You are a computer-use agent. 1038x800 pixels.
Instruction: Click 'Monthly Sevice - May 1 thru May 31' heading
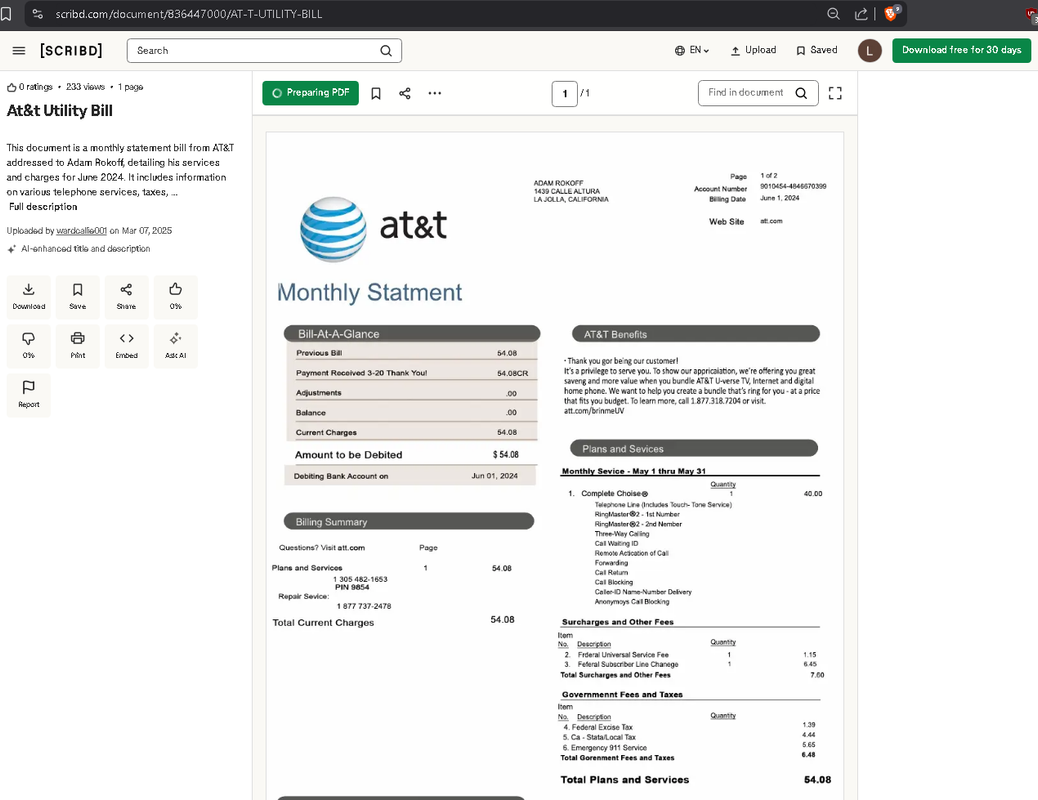click(634, 471)
